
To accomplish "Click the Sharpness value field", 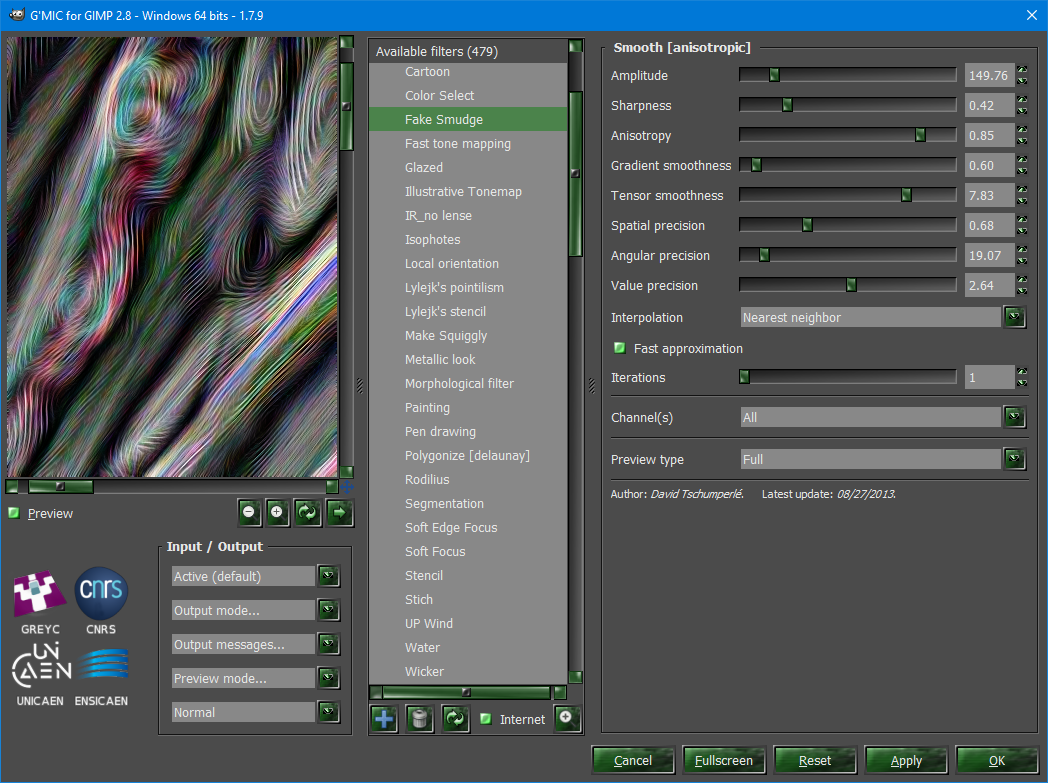I will pyautogui.click(x=989, y=106).
